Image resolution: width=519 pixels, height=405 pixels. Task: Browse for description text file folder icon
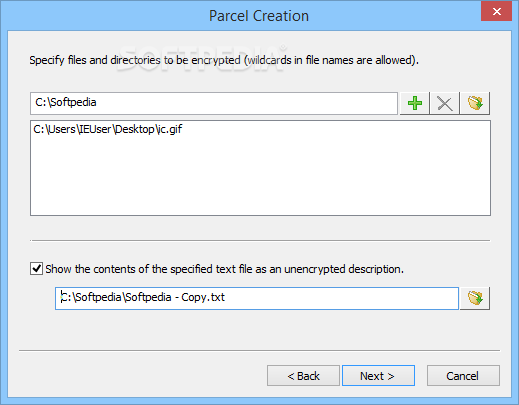pyautogui.click(x=475, y=298)
